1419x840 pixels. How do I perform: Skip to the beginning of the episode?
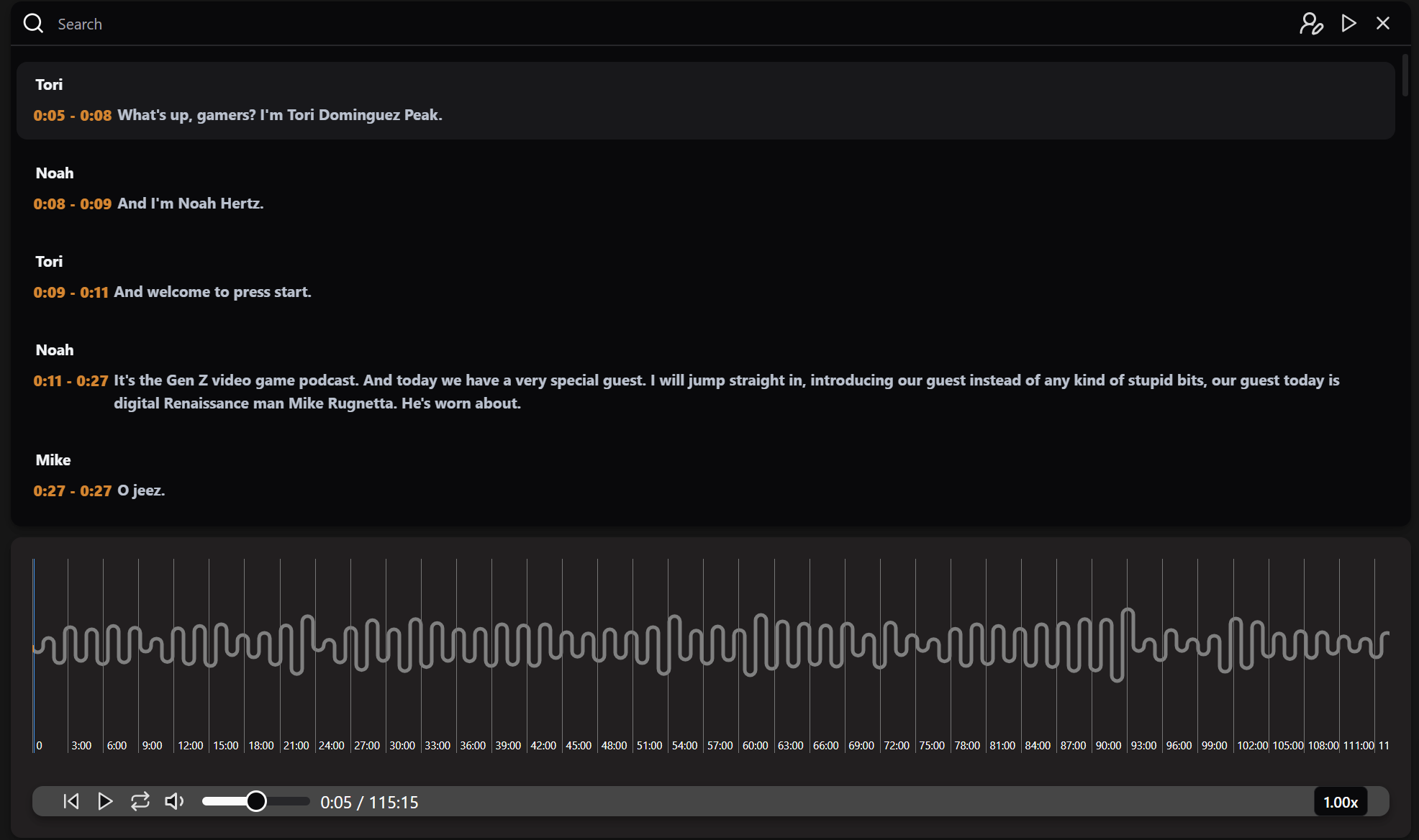(x=71, y=801)
